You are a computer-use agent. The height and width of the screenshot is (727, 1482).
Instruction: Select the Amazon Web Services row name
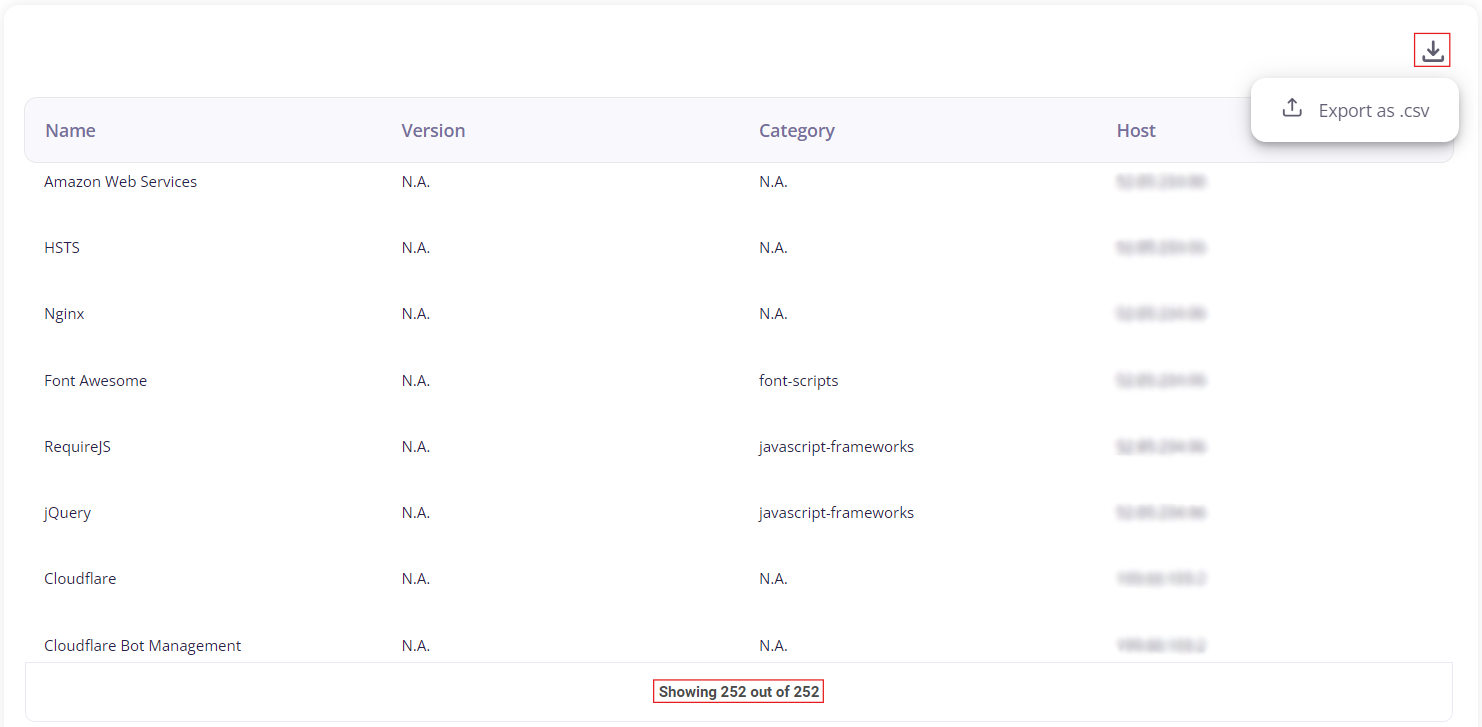click(121, 182)
